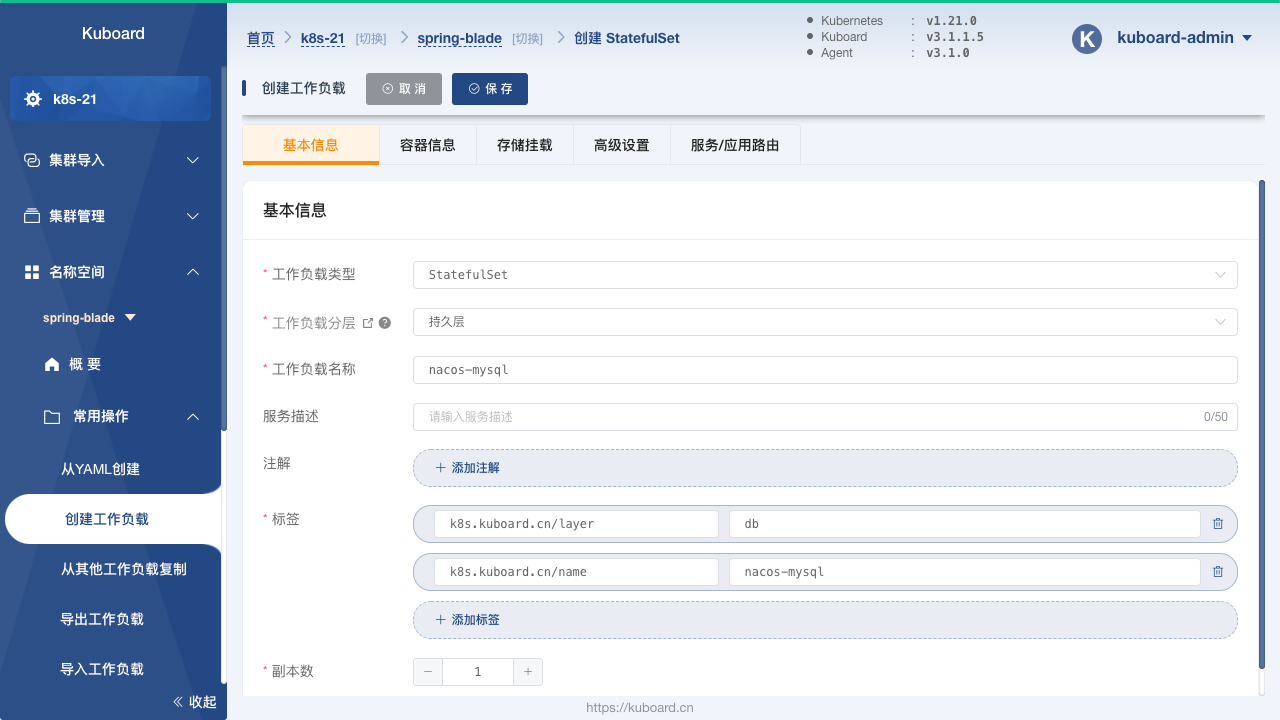
Task: Click the sidebar vertical scrollbar
Action: [224, 248]
